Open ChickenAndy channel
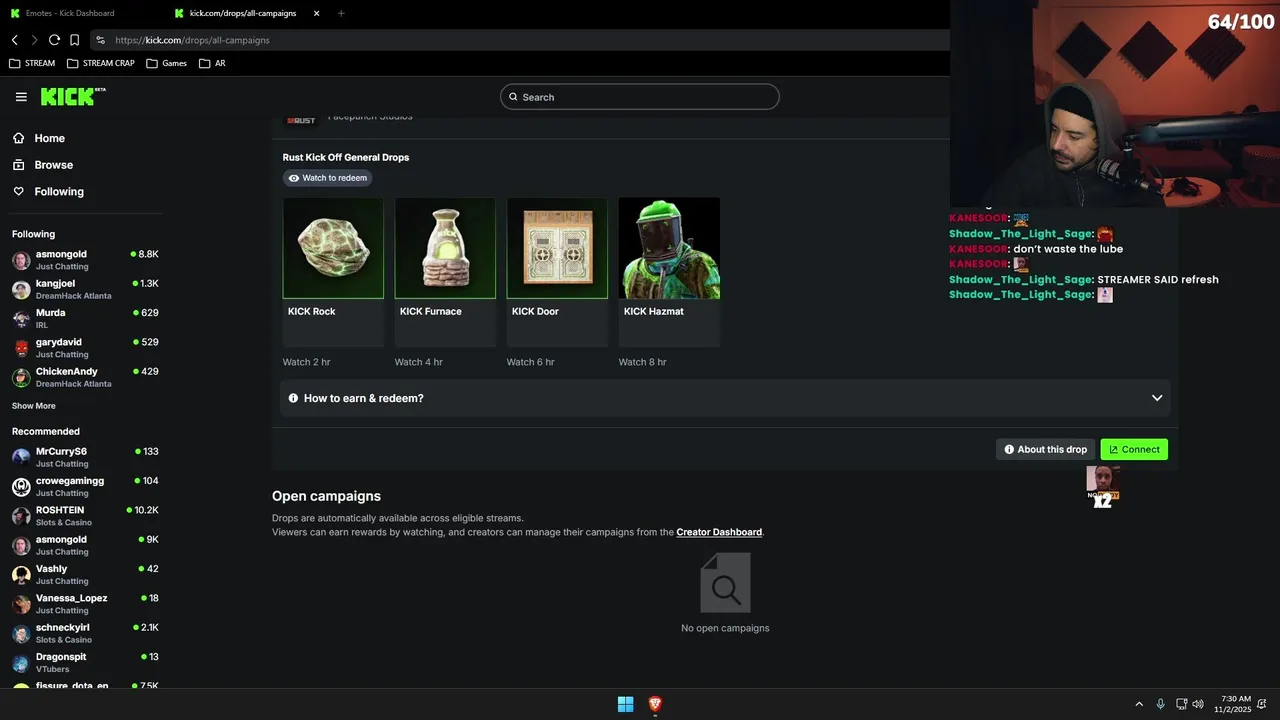1280x720 pixels. 85,377
